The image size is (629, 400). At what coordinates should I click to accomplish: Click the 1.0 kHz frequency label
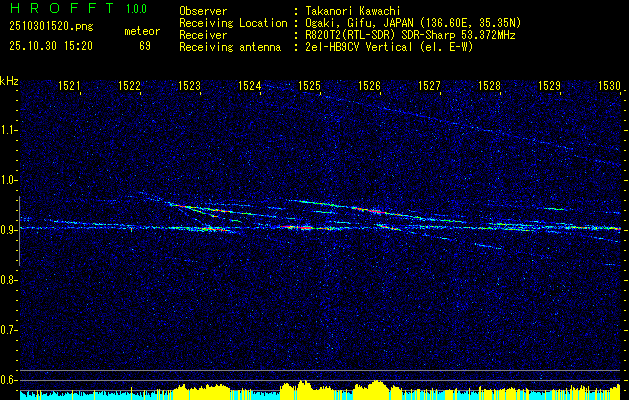coord(8,180)
